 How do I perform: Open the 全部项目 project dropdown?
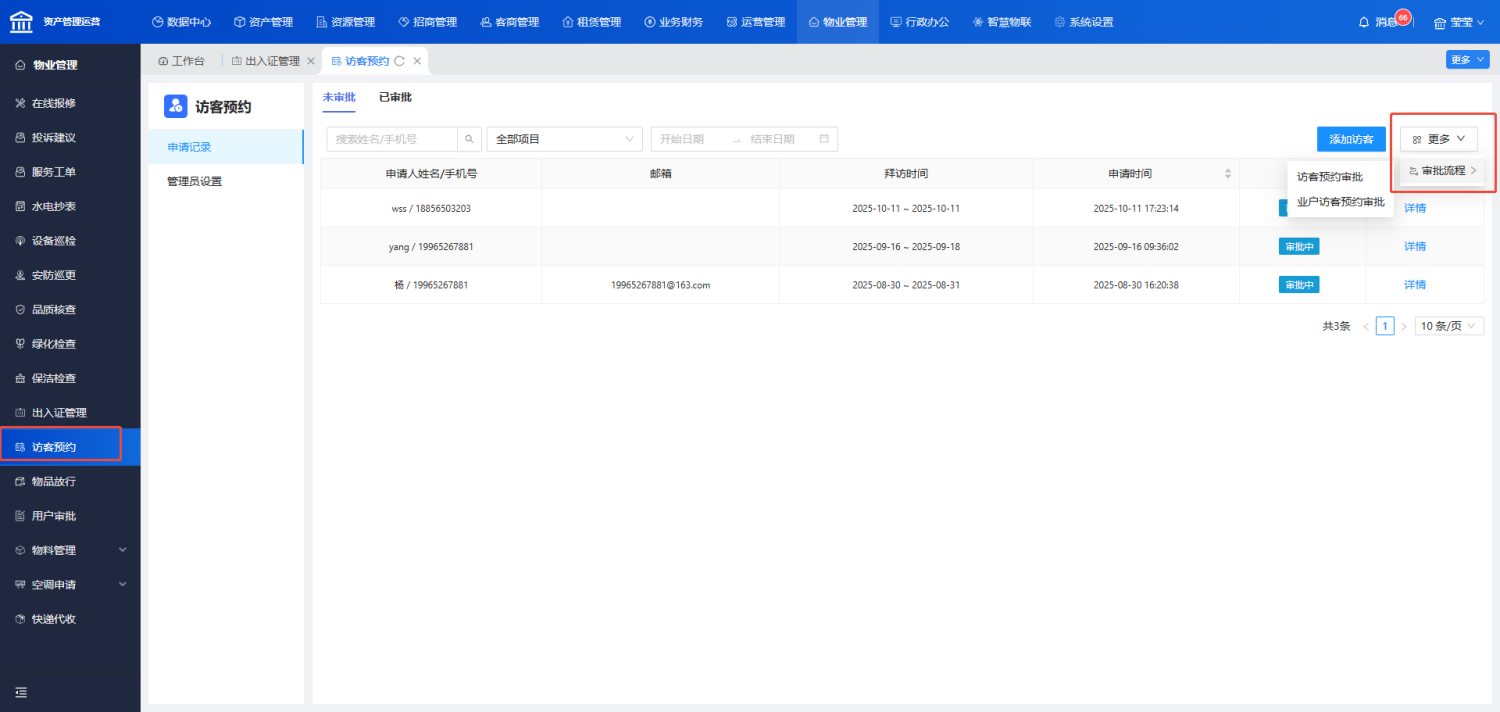pyautogui.click(x=564, y=139)
